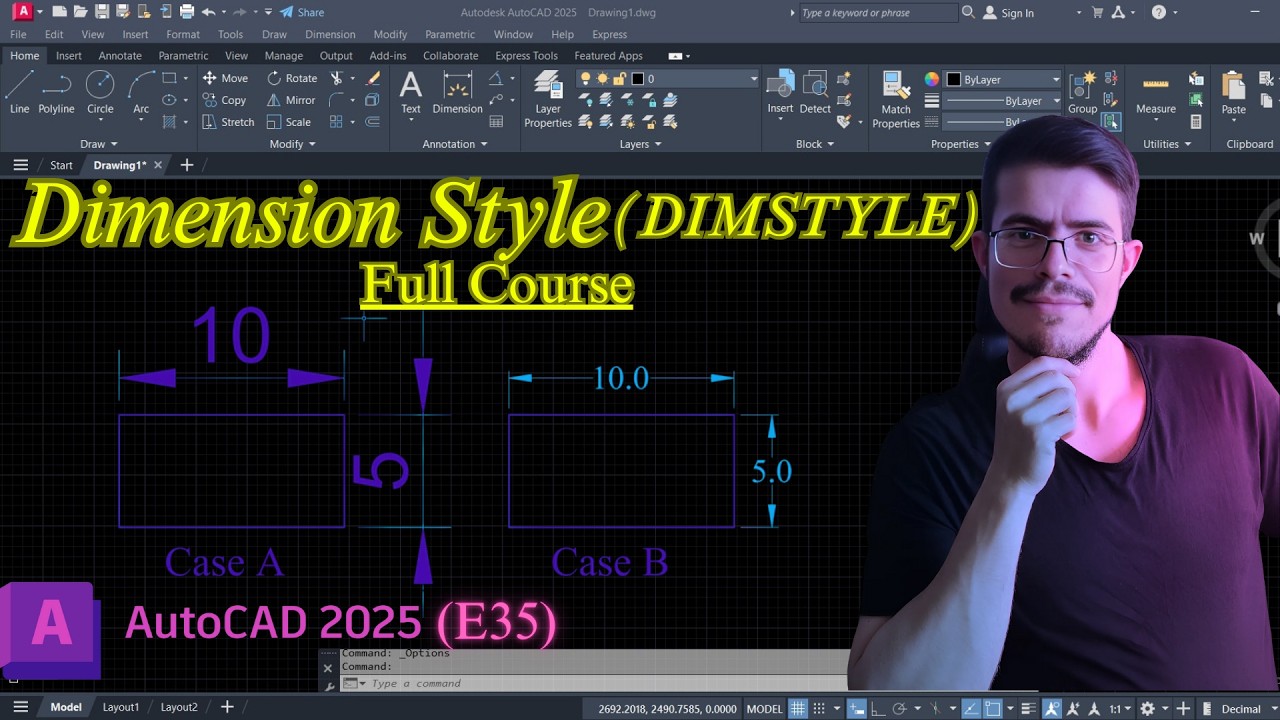
Task: Close the Drawing1 file tab
Action: [x=157, y=165]
